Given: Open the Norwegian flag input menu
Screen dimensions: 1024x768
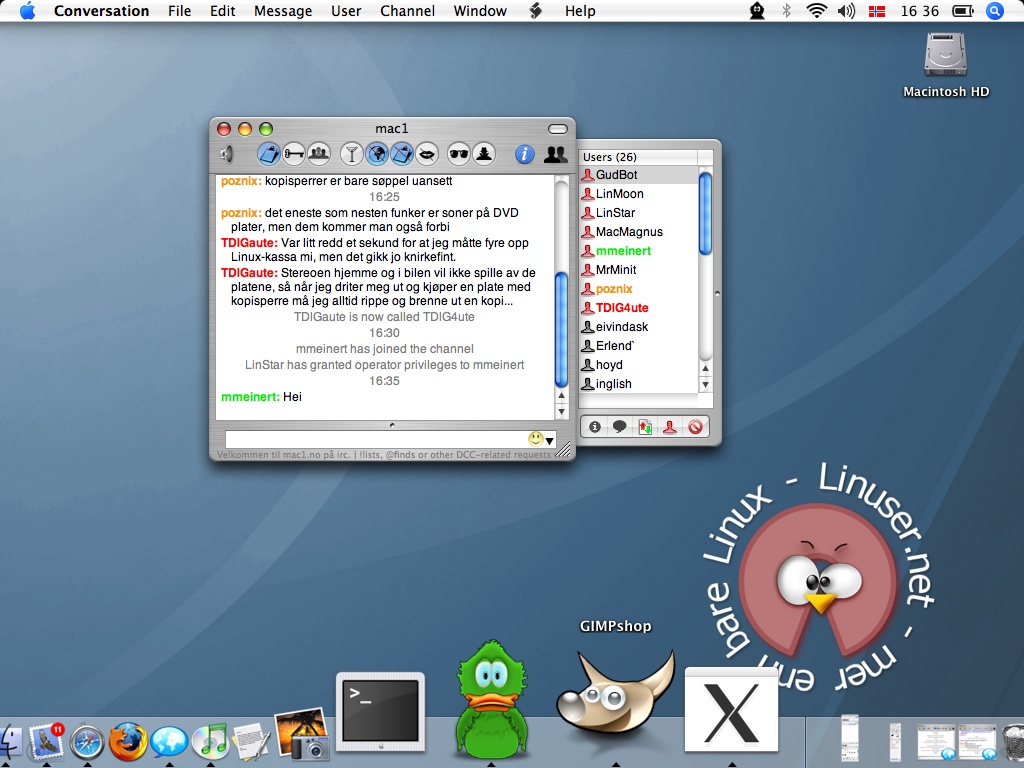Looking at the screenshot, I should 876,11.
